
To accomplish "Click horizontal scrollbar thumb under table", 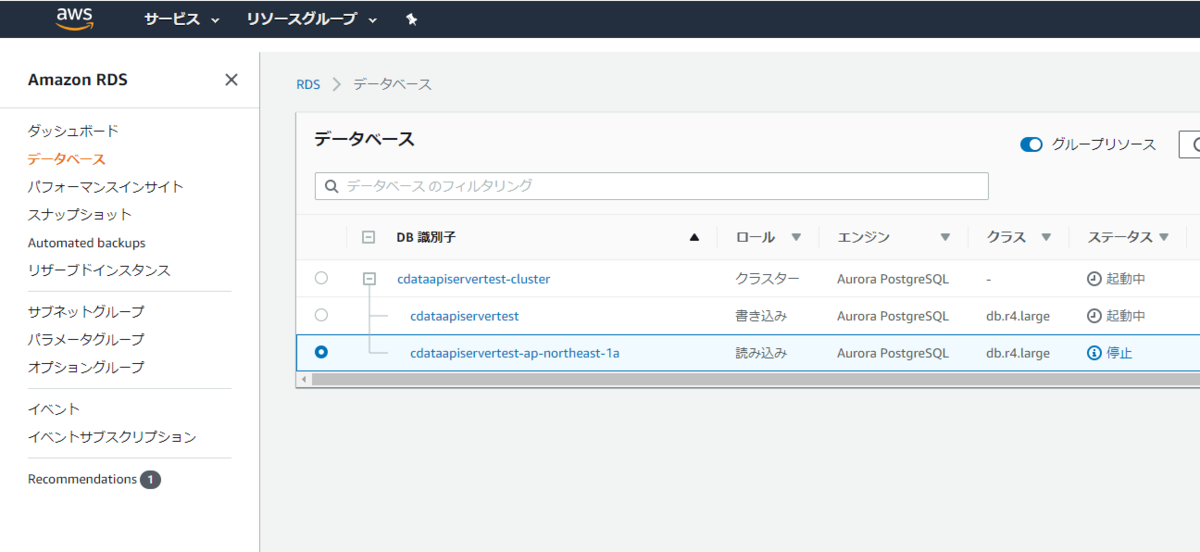I will coord(755,380).
